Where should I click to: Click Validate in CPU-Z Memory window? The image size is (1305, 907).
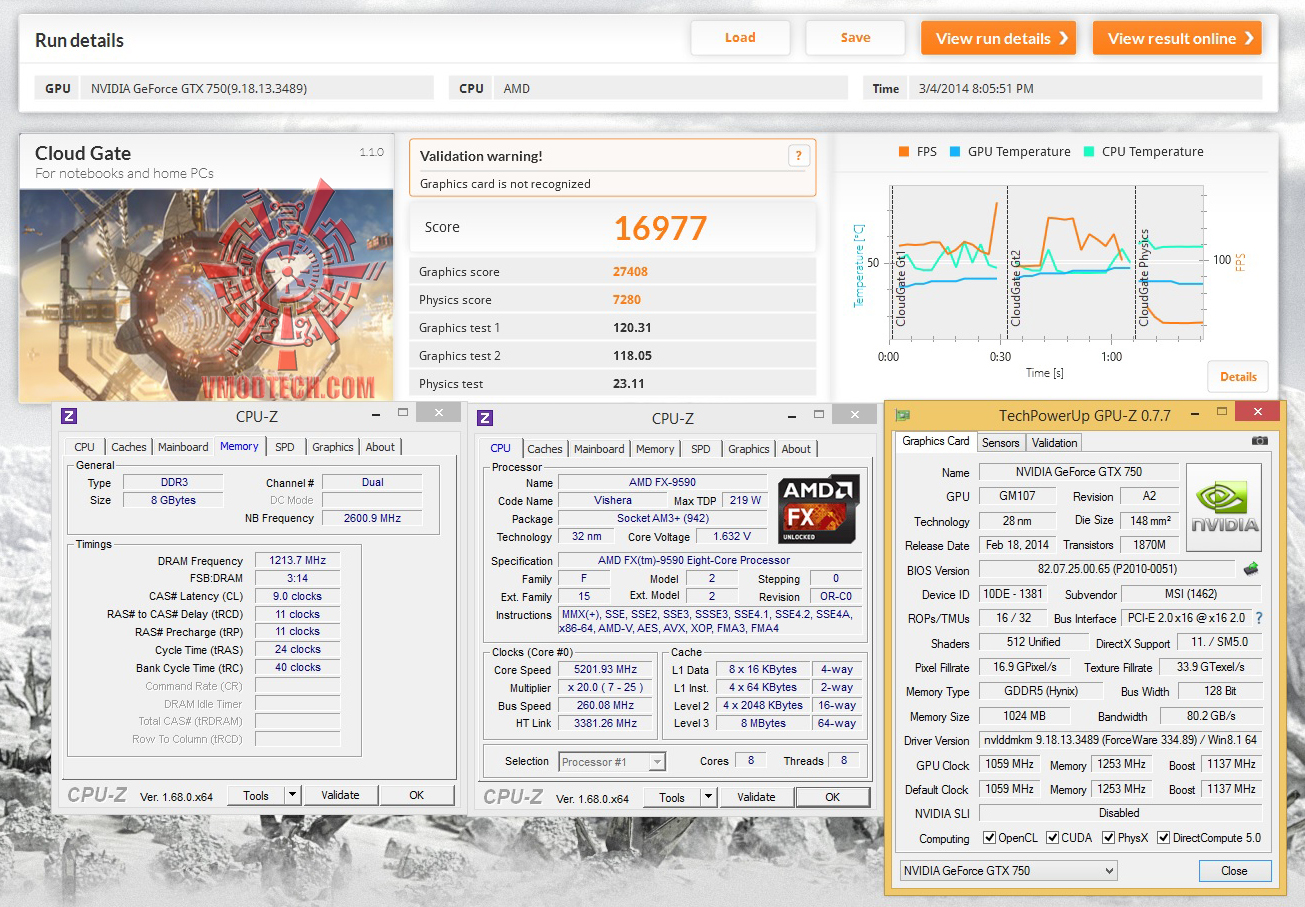(x=340, y=796)
